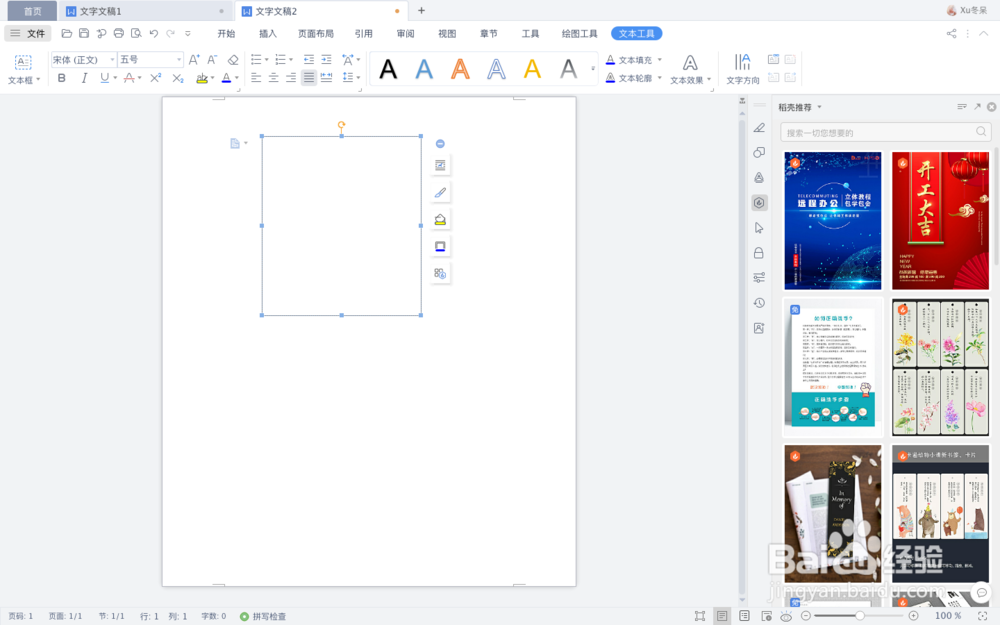Select the red 开工大吉 template thumbnail

(x=940, y=221)
